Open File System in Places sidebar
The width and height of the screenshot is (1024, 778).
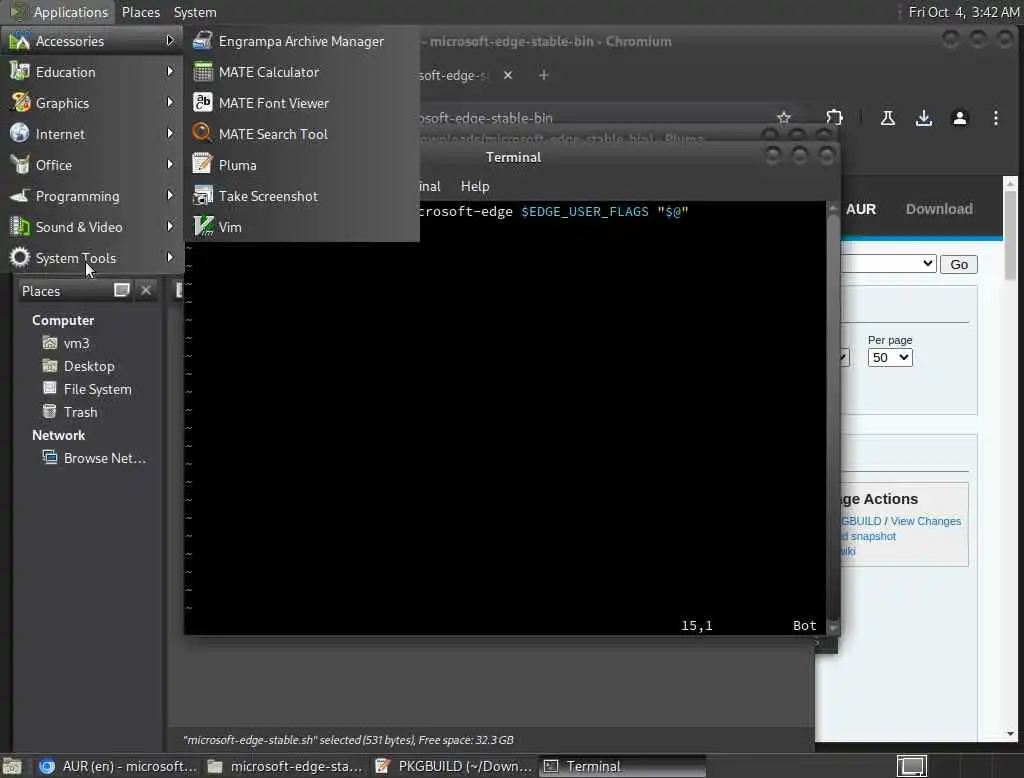[97, 389]
